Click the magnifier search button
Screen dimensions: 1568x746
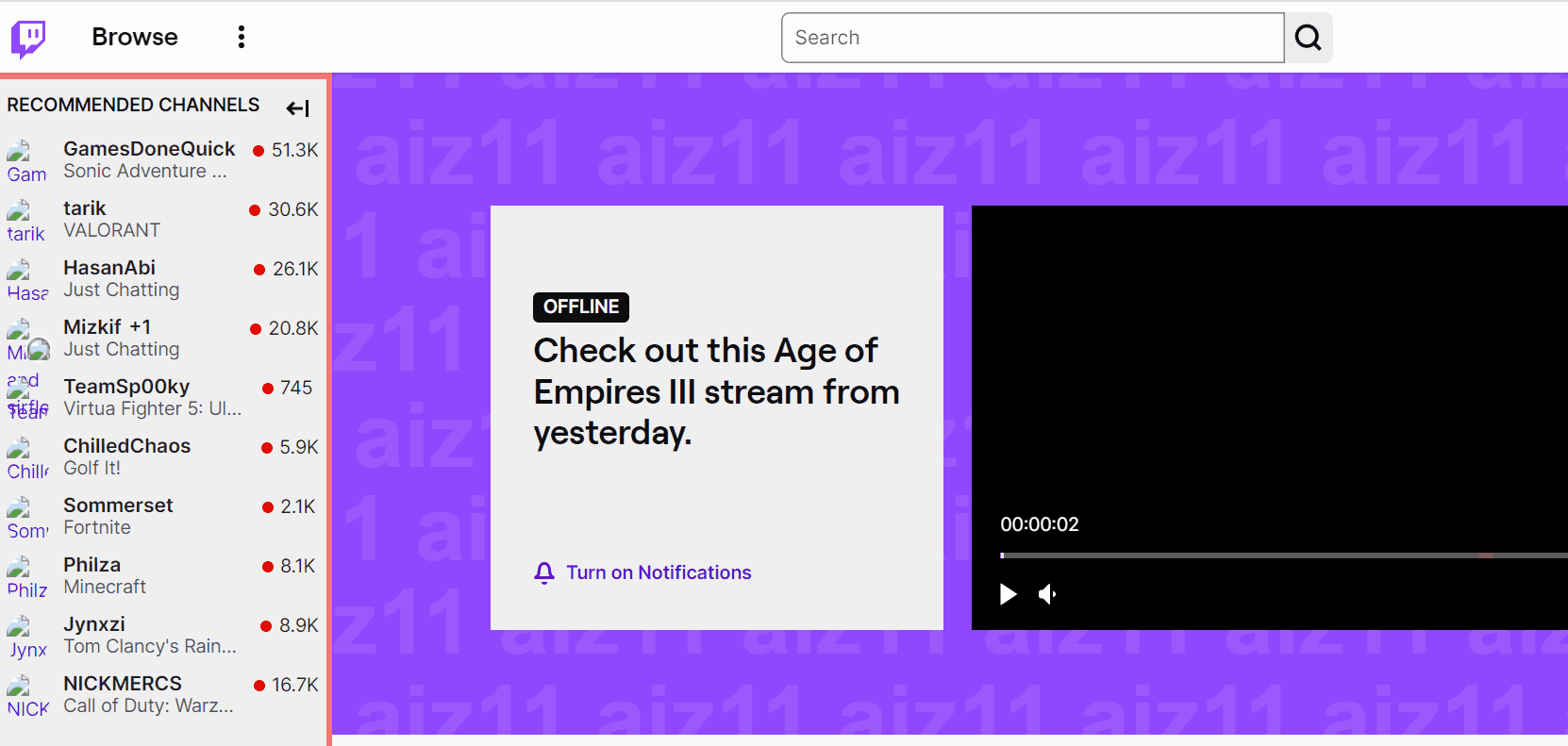[x=1308, y=38]
